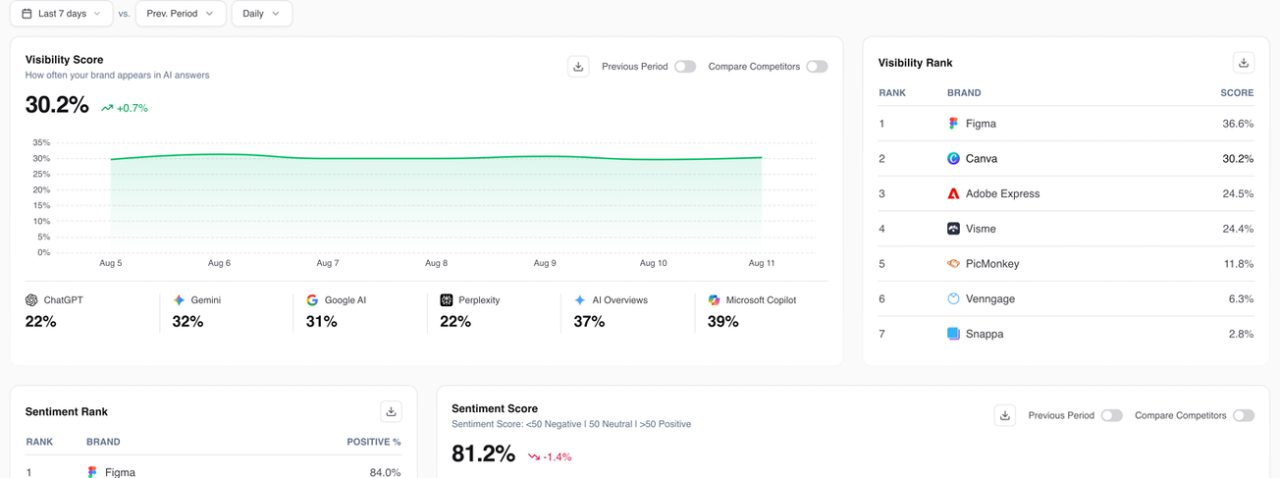Click the 32% Gemini value

[x=188, y=322]
